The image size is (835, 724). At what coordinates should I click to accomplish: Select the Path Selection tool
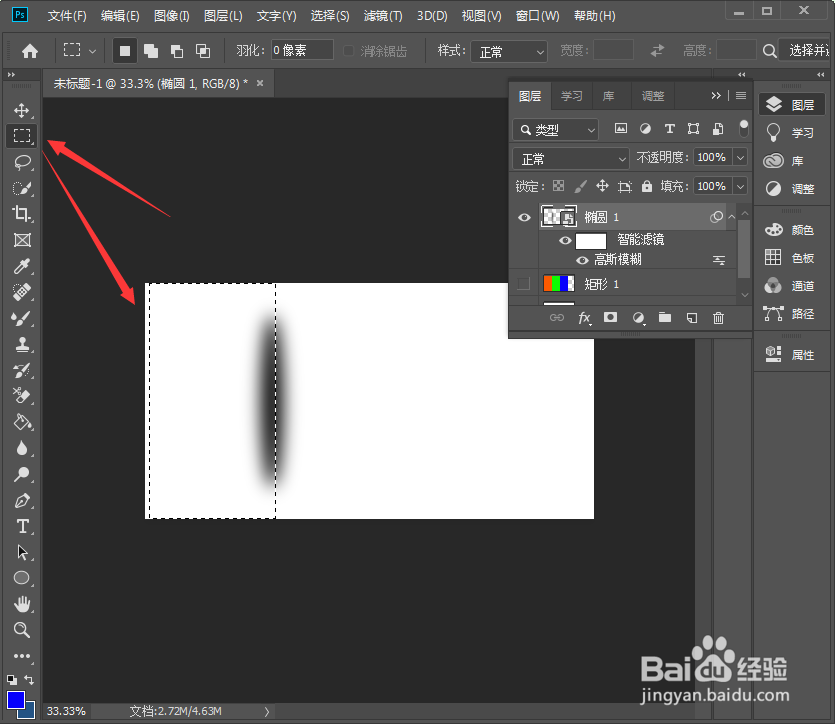21,552
